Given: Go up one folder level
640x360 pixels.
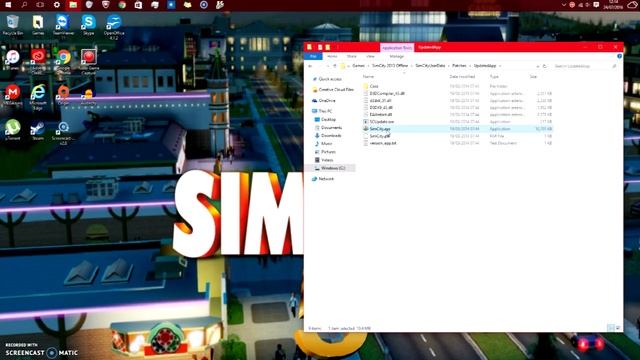Looking at the screenshot, I should pyautogui.click(x=335, y=66).
